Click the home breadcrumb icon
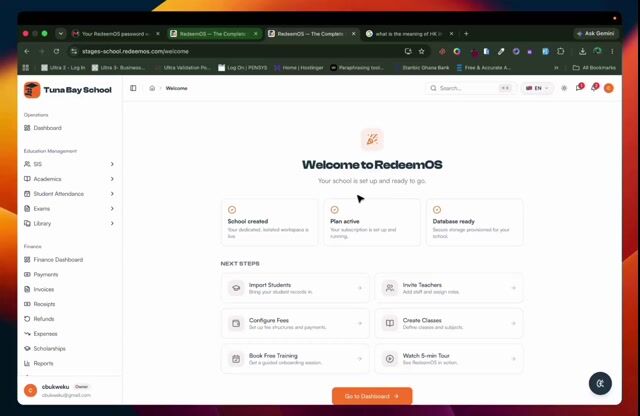The height and width of the screenshot is (416, 640). coord(152,88)
